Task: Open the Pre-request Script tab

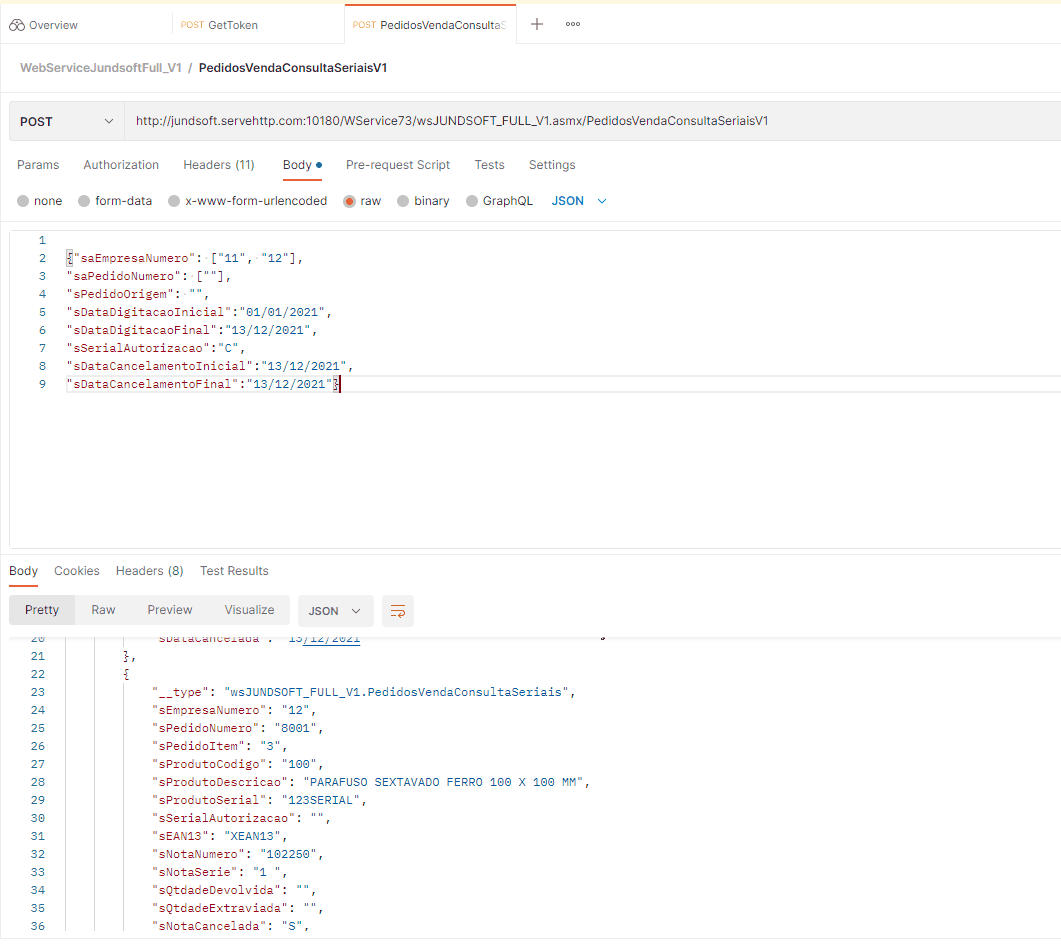Action: 398,165
